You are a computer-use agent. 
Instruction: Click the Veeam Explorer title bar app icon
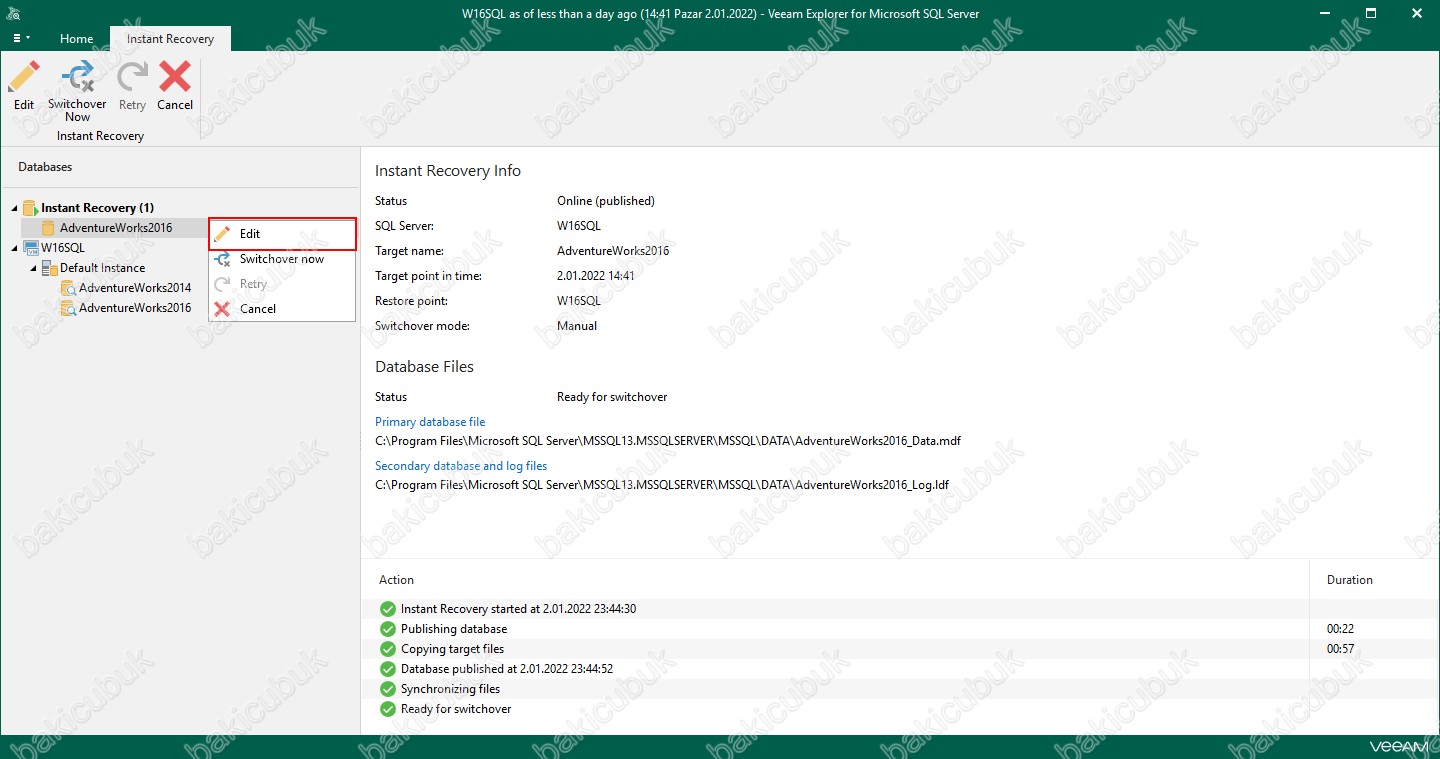(13, 13)
